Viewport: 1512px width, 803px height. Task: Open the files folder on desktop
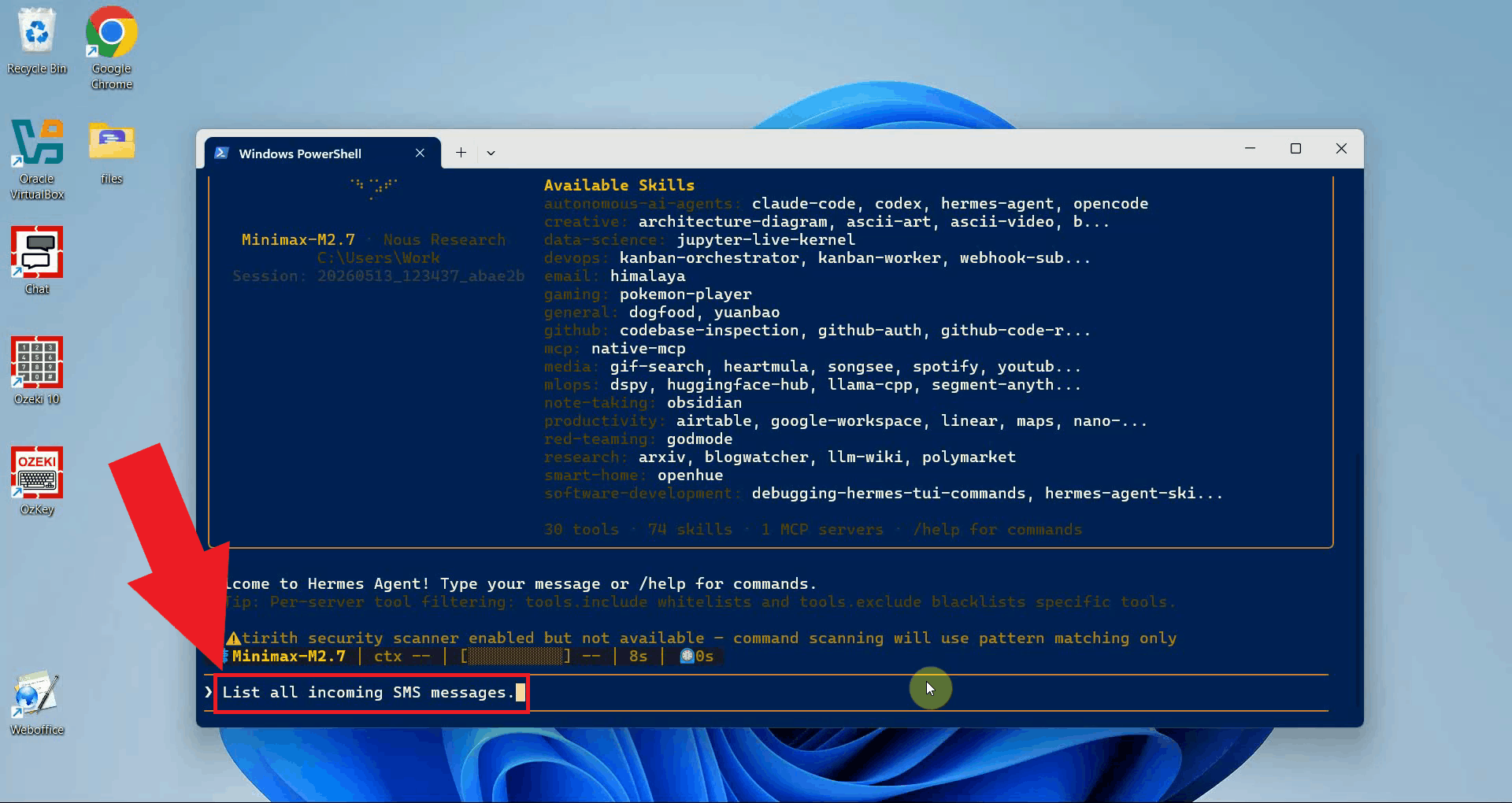[x=112, y=152]
